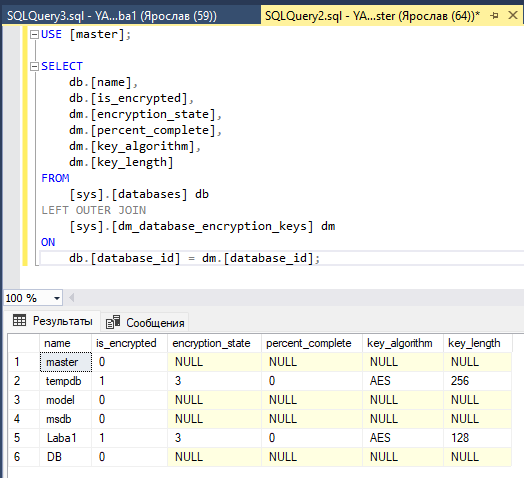Select the name column header
The image size is (524, 478).
pos(66,343)
